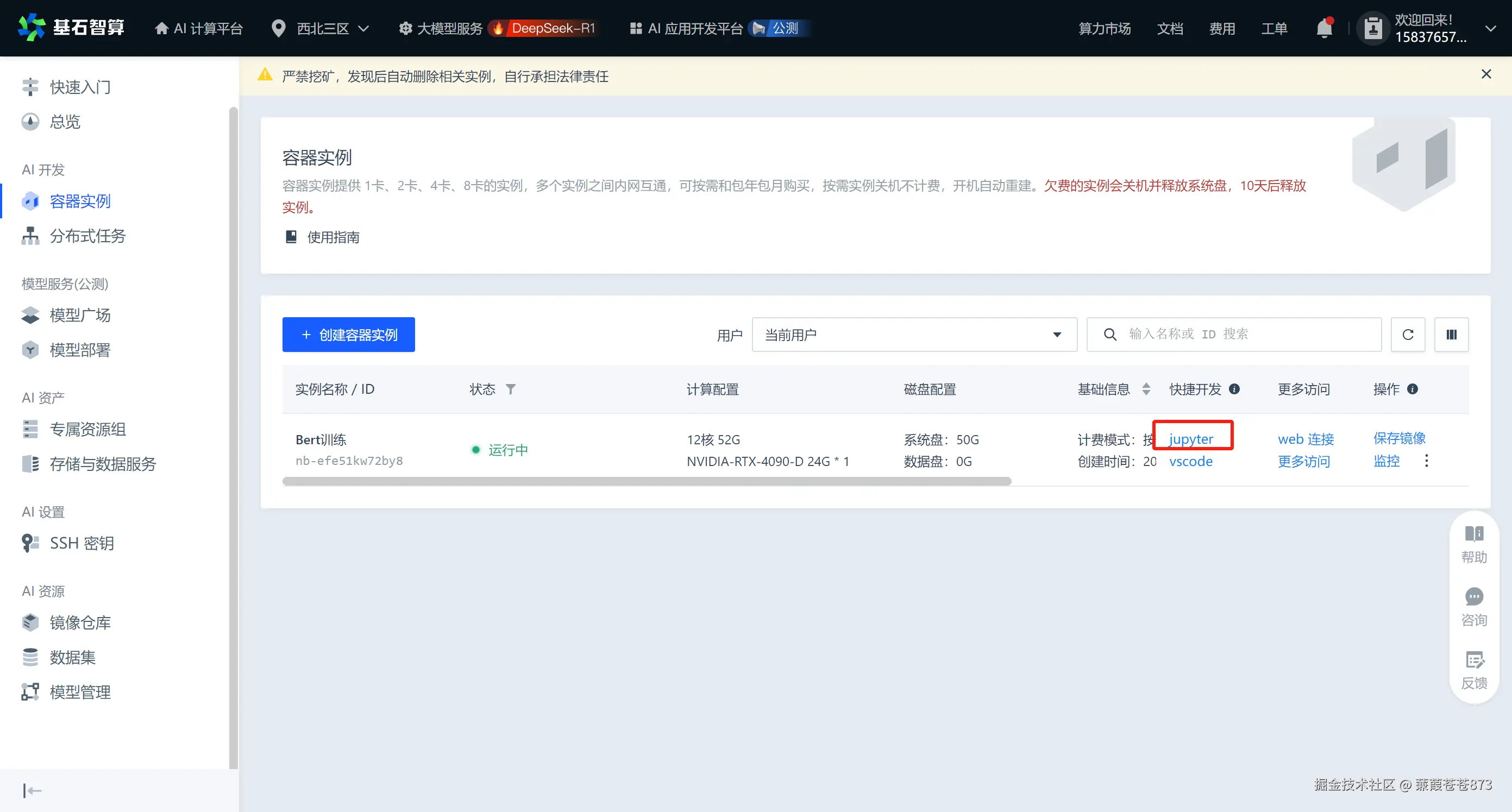Viewport: 1512px width, 812px height.
Task: Expand the account menu chevron
Action: tap(1490, 28)
